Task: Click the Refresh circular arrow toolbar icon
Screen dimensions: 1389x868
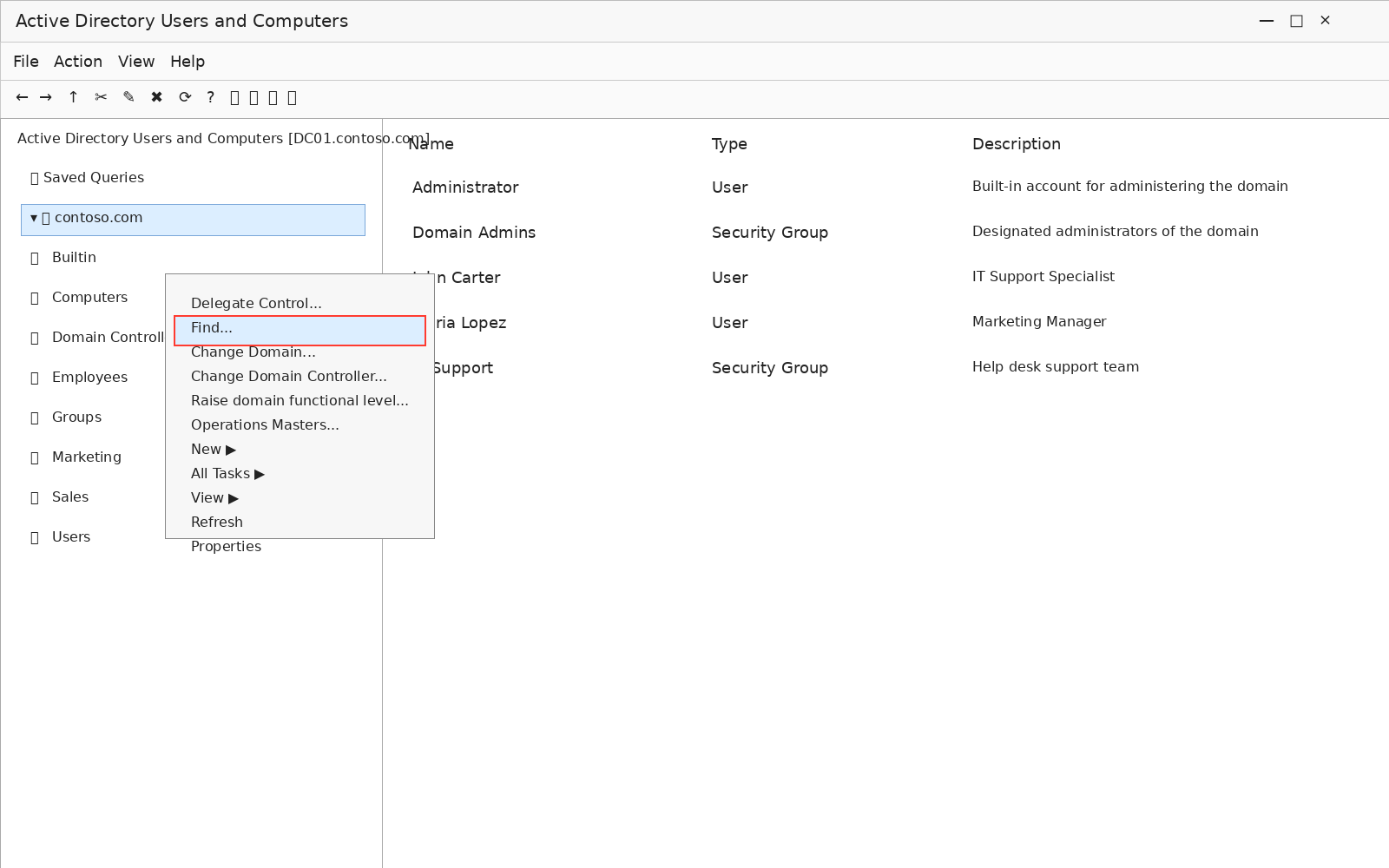Action: click(185, 97)
